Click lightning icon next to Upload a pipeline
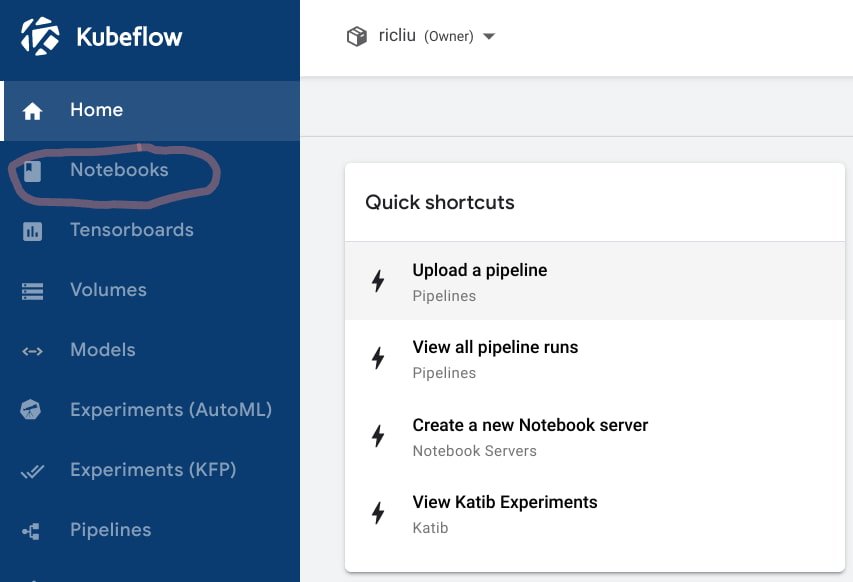853x582 pixels. tap(378, 281)
